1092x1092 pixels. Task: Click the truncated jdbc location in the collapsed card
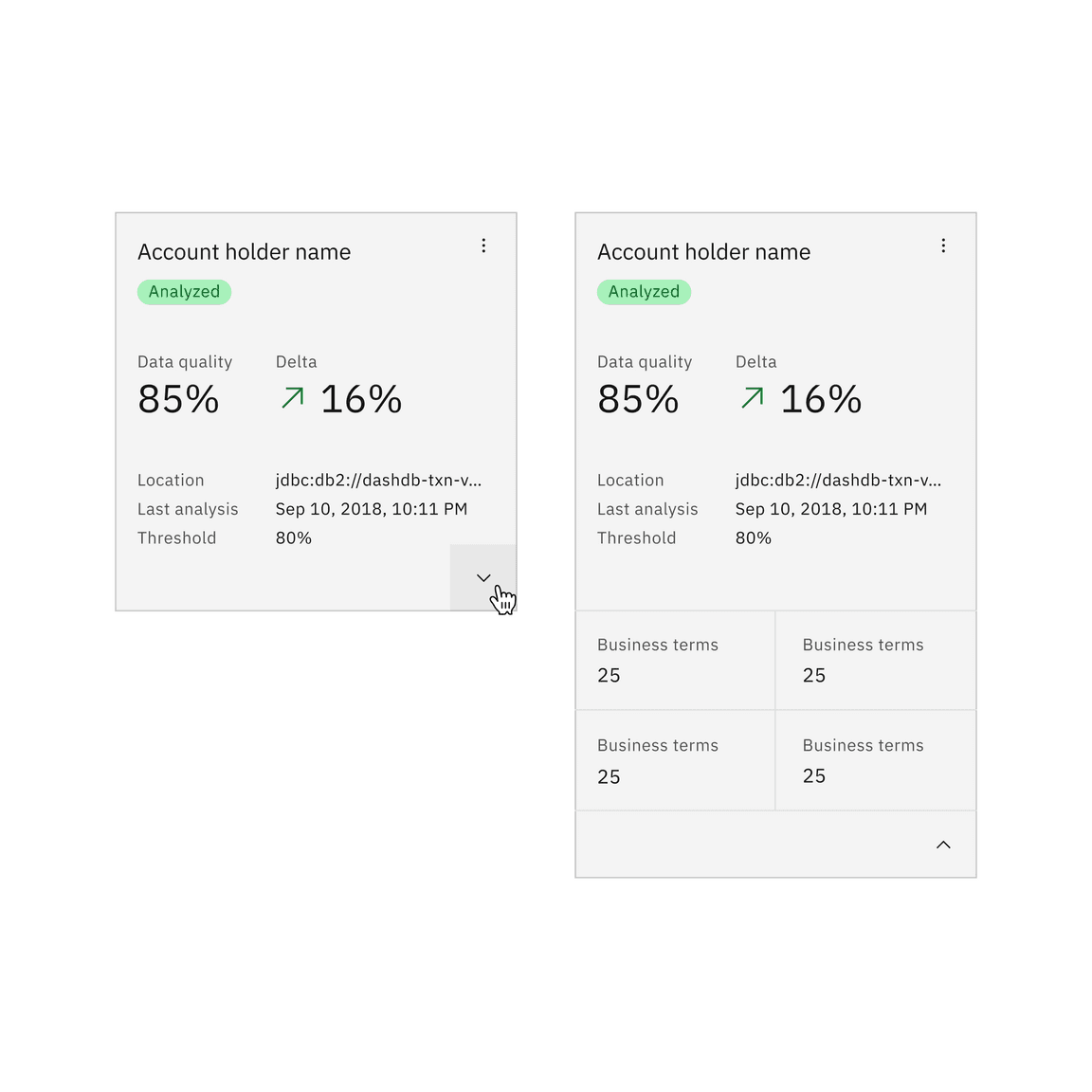point(378,481)
